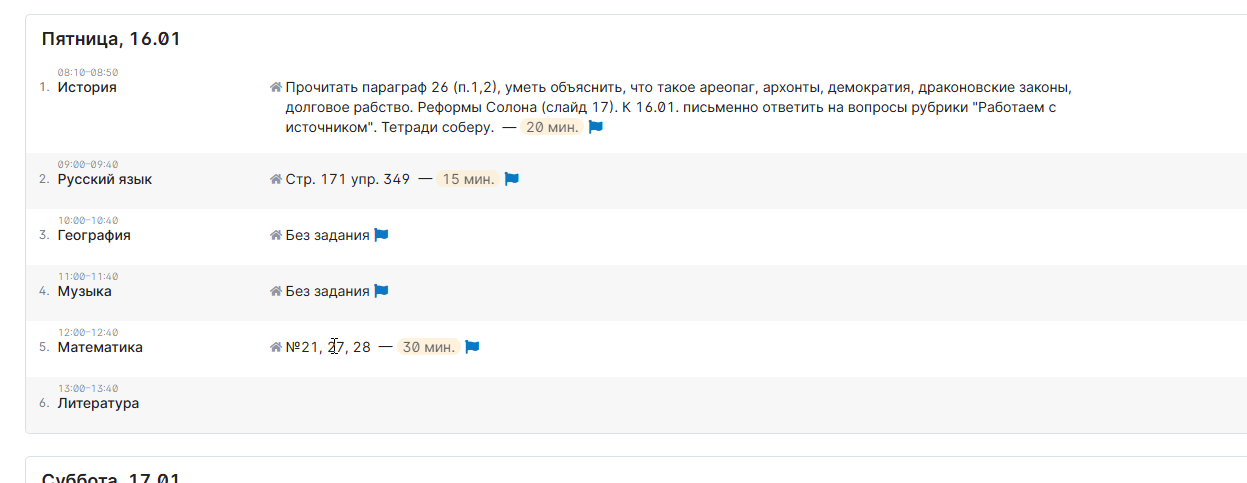Click the blue flag in География row
The width and height of the screenshot is (1247, 483).
click(381, 235)
